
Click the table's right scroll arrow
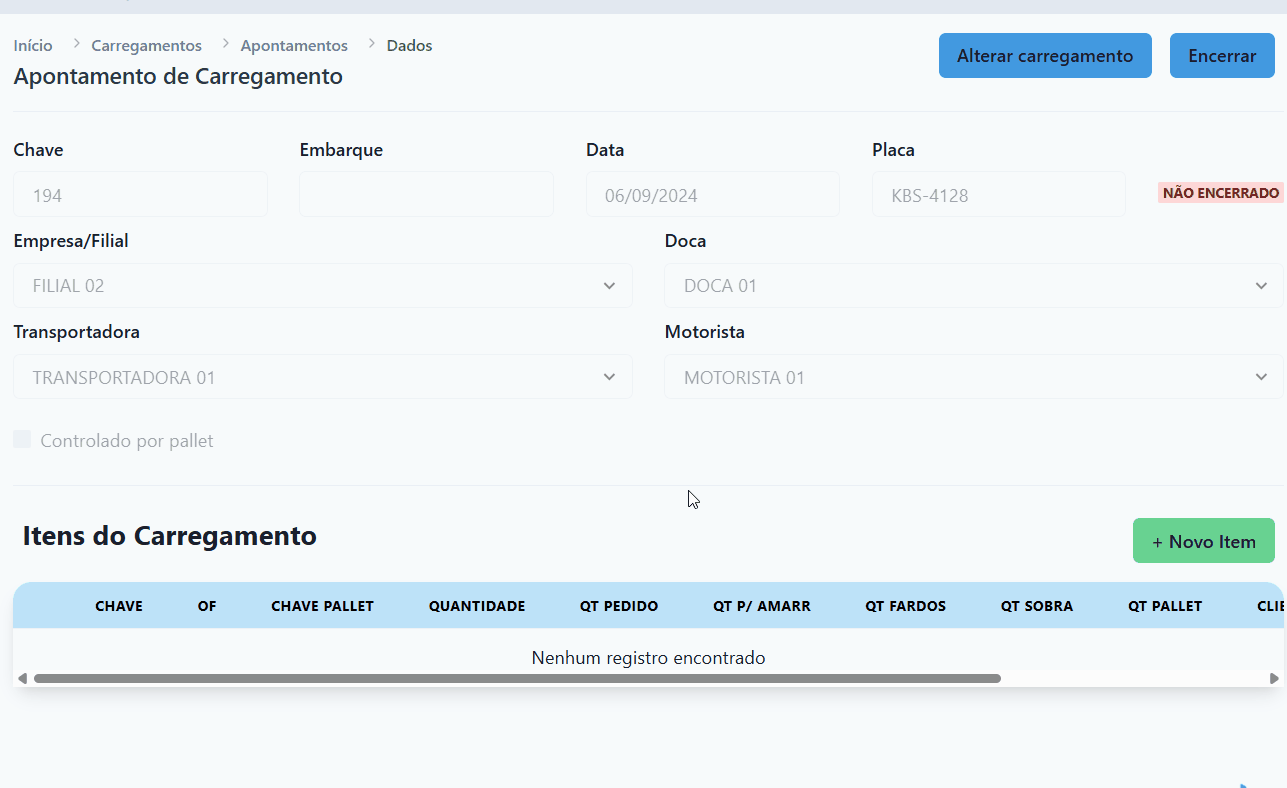[x=1274, y=678]
